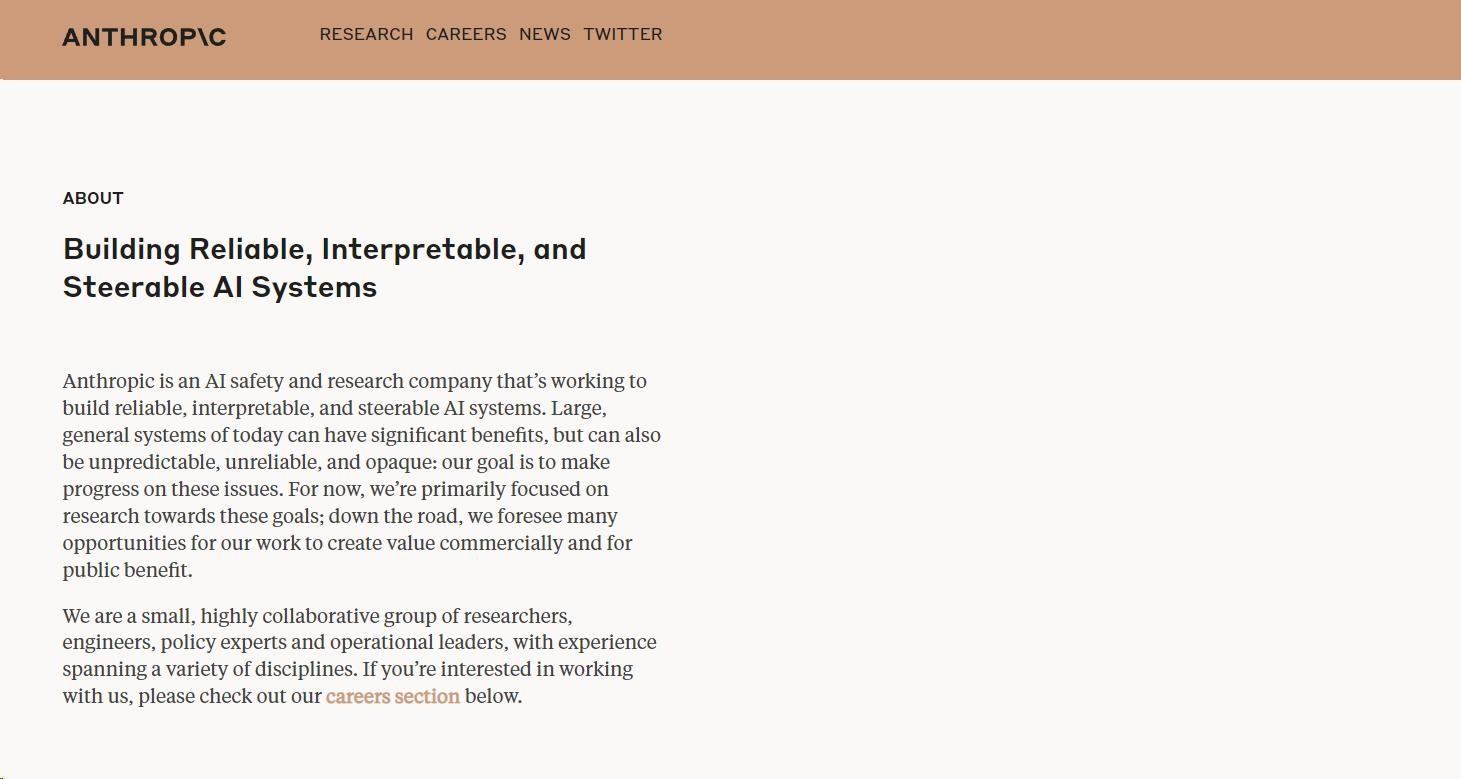The image size is (1461, 779).
Task: Open the Twitter link in header
Action: tap(623, 34)
